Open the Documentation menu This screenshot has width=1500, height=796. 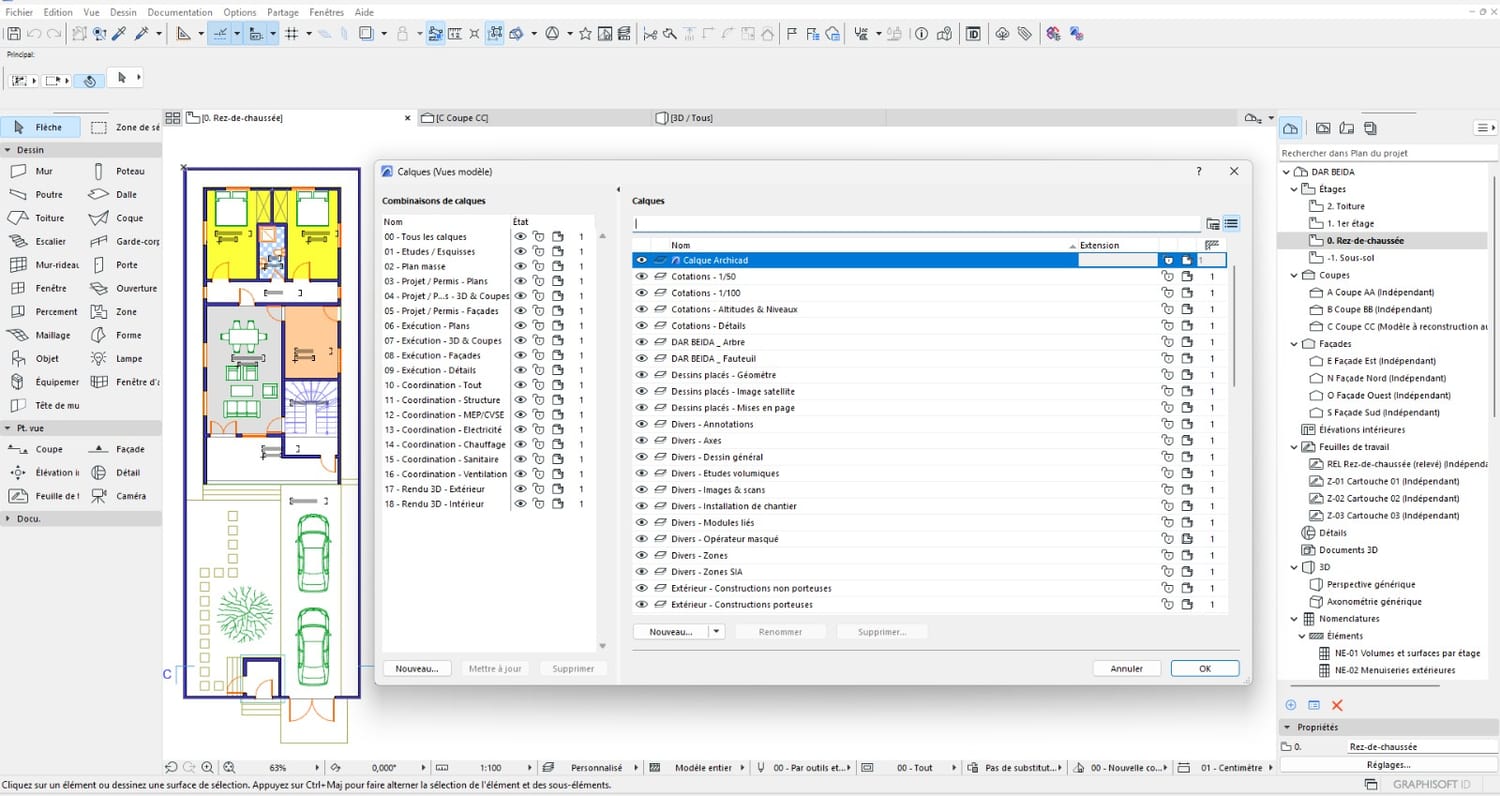(180, 13)
